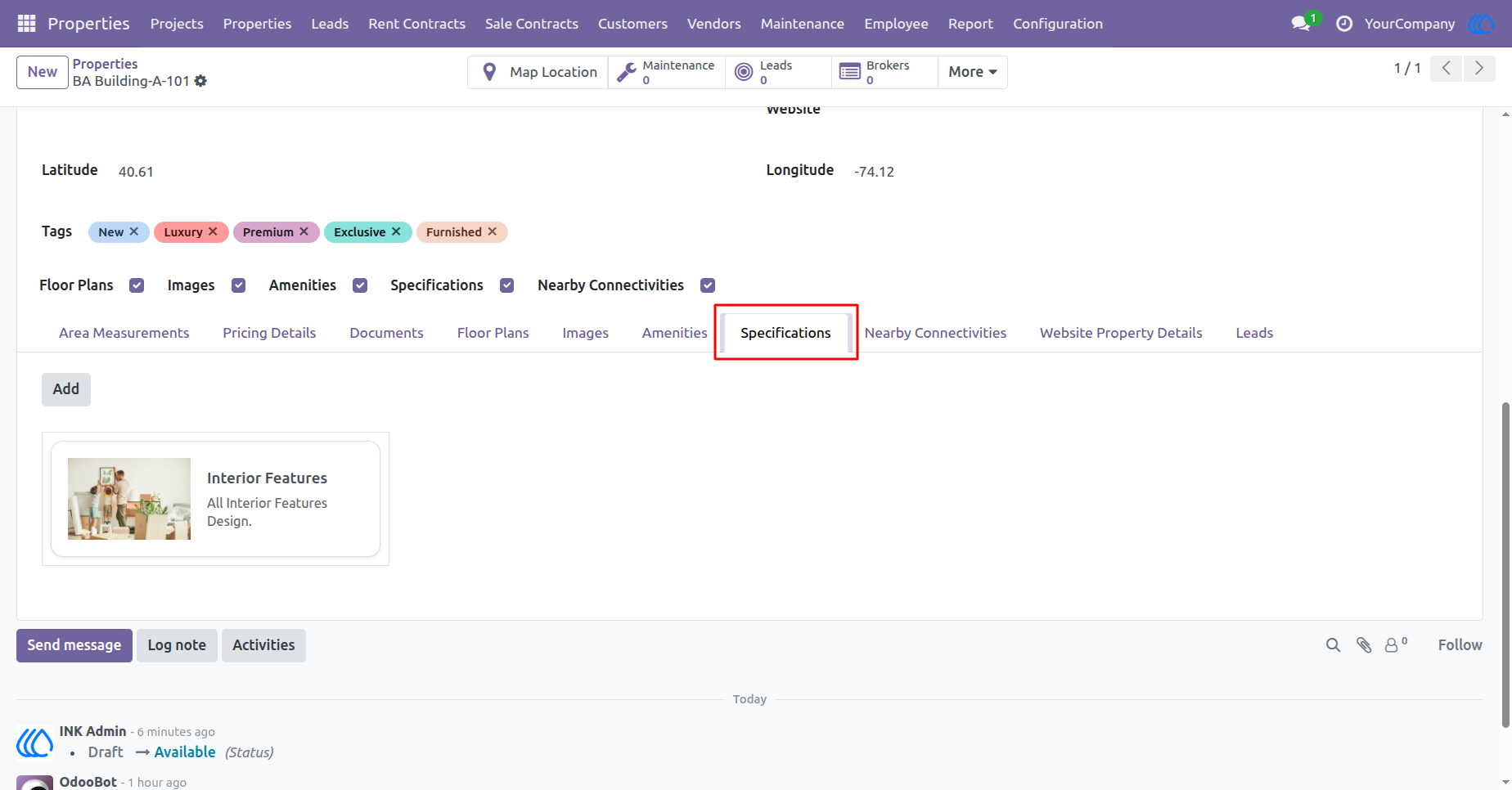
Task: Click the New record button
Action: pyautogui.click(x=43, y=72)
